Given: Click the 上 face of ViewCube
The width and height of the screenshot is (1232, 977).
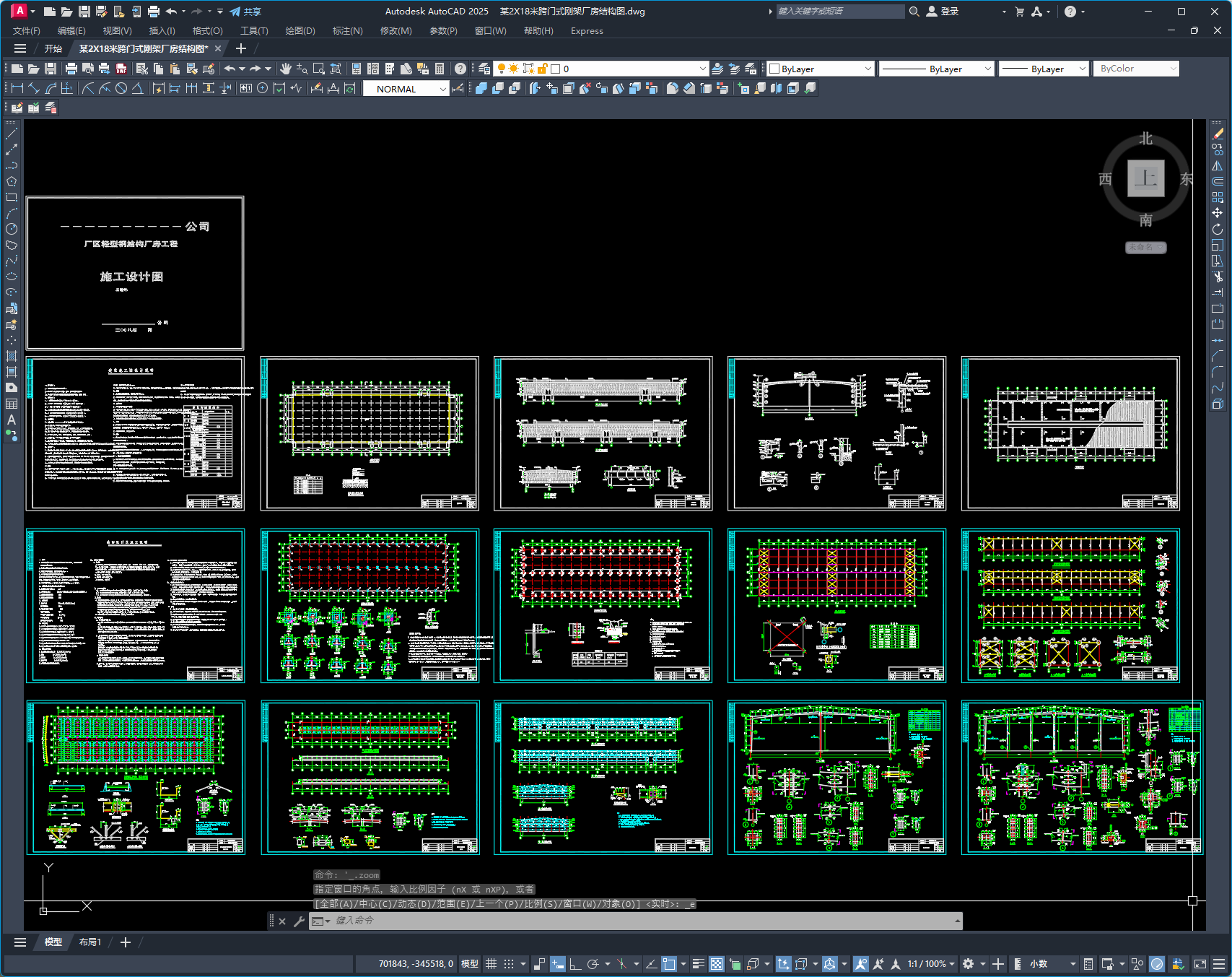Looking at the screenshot, I should point(1146,178).
